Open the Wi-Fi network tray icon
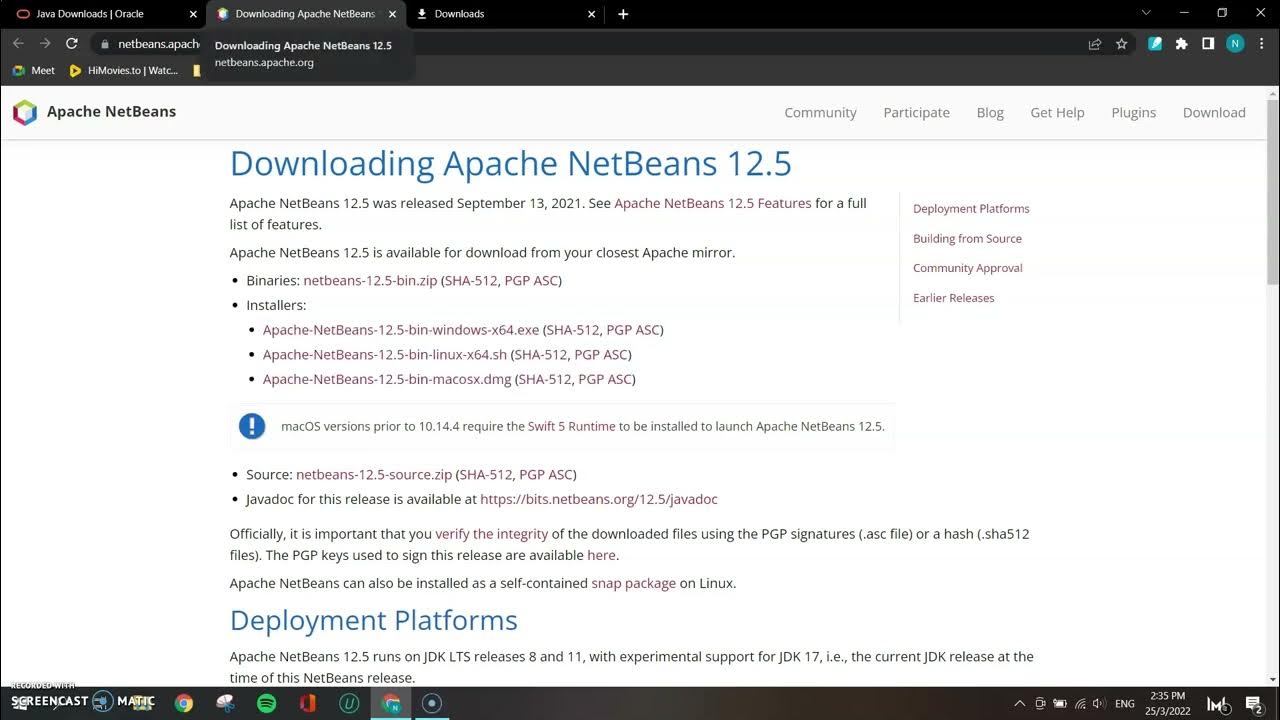This screenshot has width=1280, height=720. (1080, 703)
